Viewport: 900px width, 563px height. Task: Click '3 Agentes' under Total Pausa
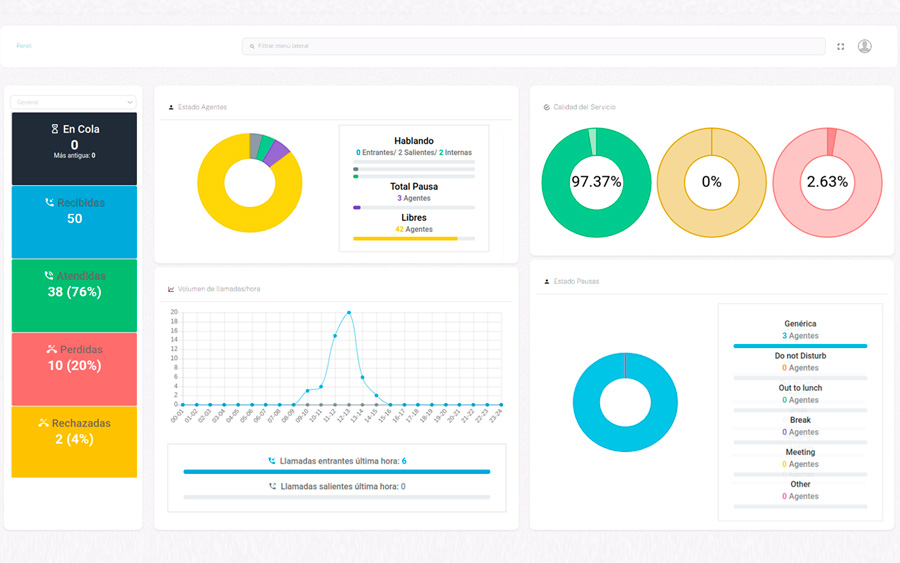coord(414,198)
